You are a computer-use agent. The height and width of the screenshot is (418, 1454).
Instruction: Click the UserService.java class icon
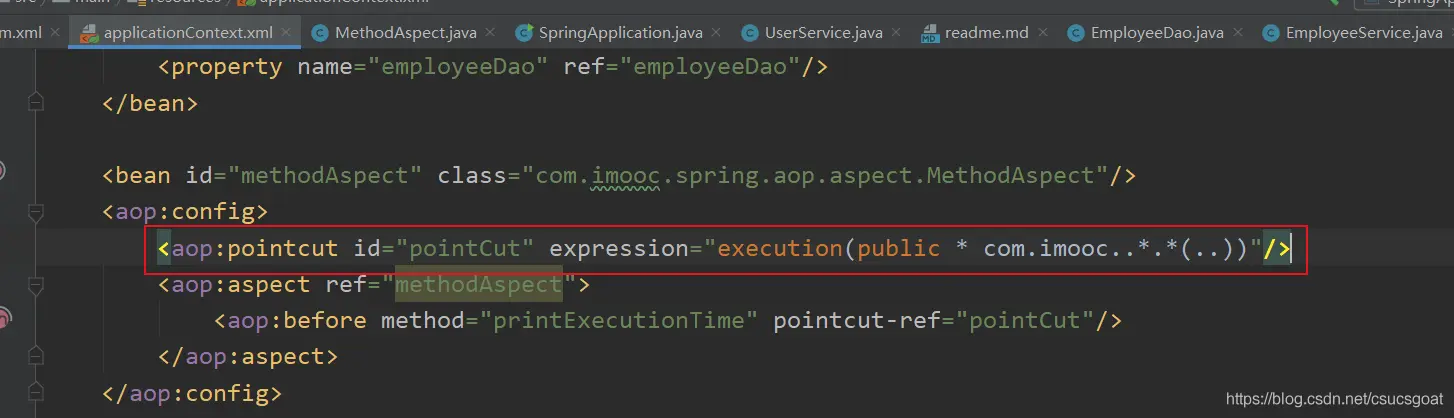pos(750,33)
